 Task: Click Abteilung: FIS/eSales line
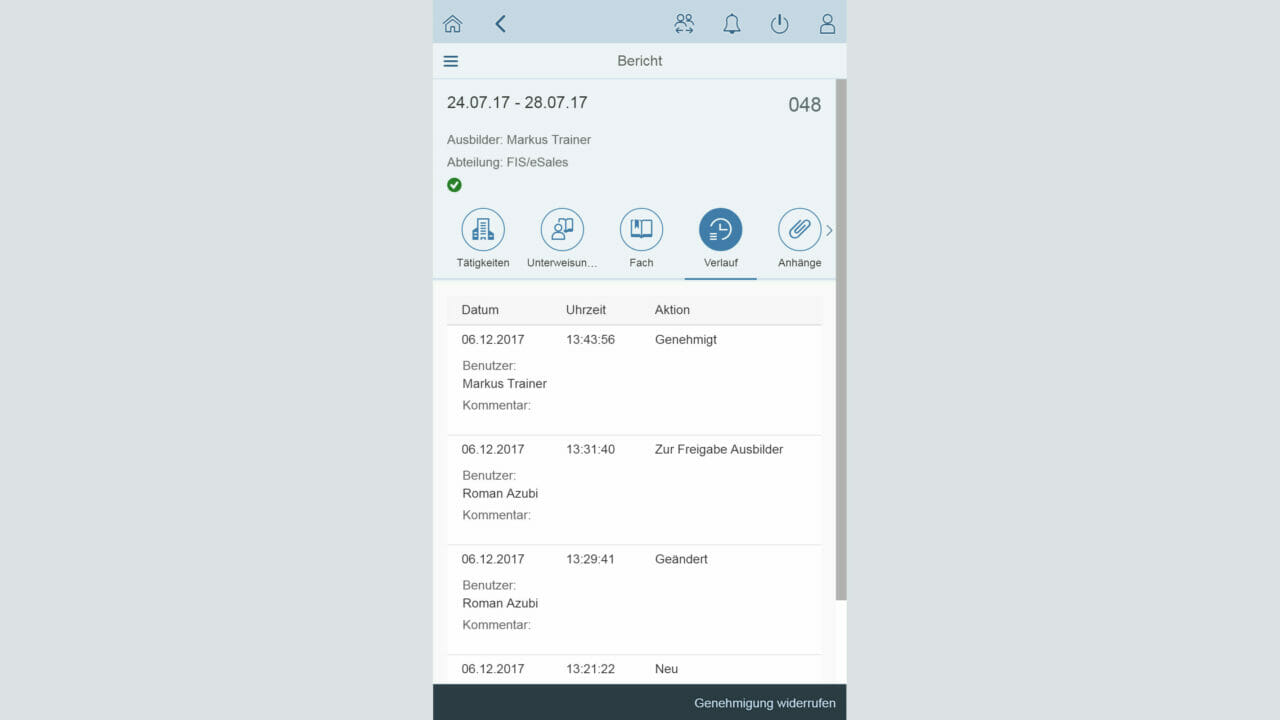tap(507, 162)
